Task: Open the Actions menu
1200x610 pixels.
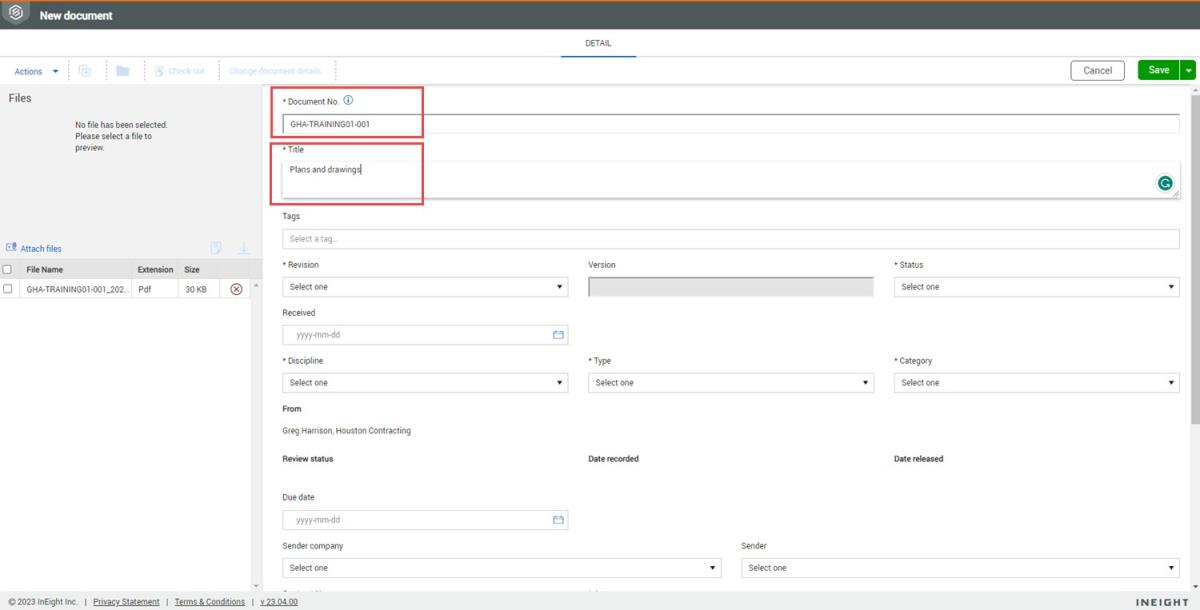Action: tap(36, 71)
